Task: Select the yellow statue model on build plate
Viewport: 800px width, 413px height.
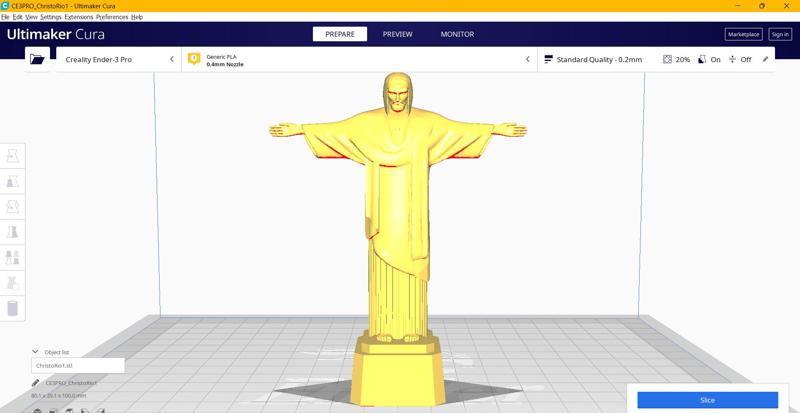Action: coord(398,240)
